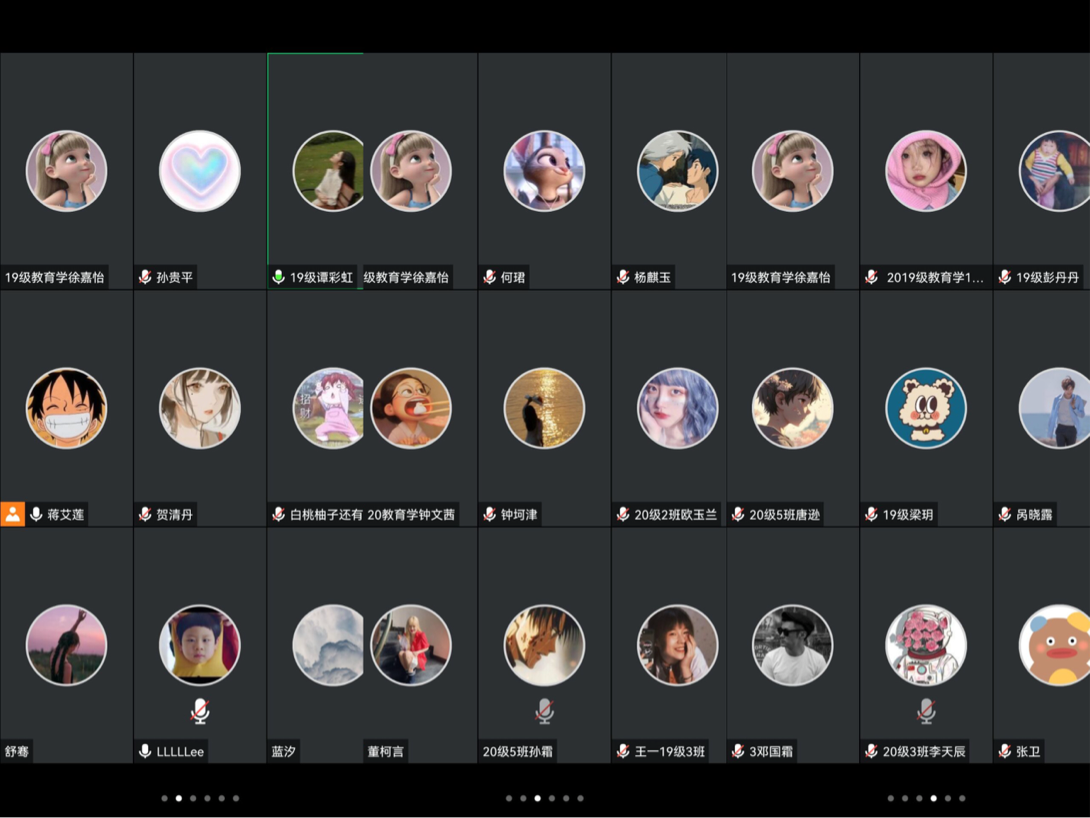This screenshot has width=1090, height=818.
Task: Select the 贺清丹 name label
Action: tap(175, 514)
